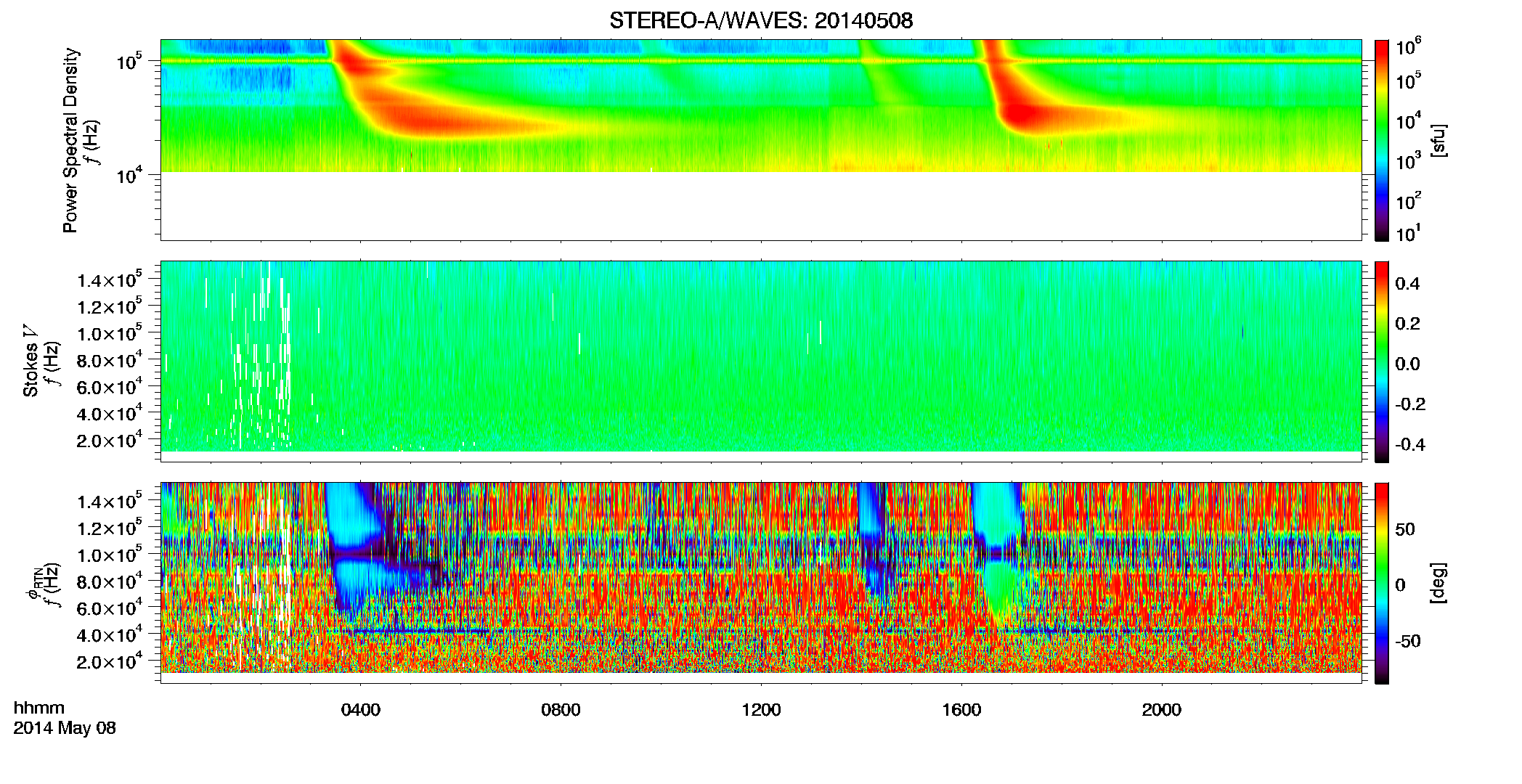Click the 1200 time axis label
The width and height of the screenshot is (1522, 784).
coord(761,709)
